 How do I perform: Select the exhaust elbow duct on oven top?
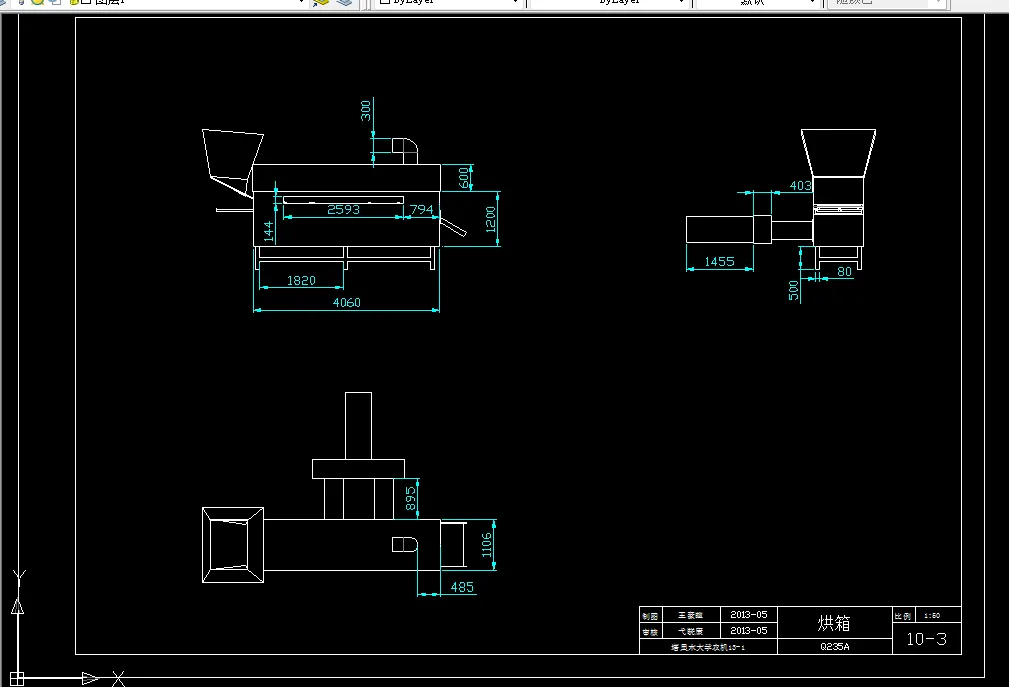(x=405, y=151)
